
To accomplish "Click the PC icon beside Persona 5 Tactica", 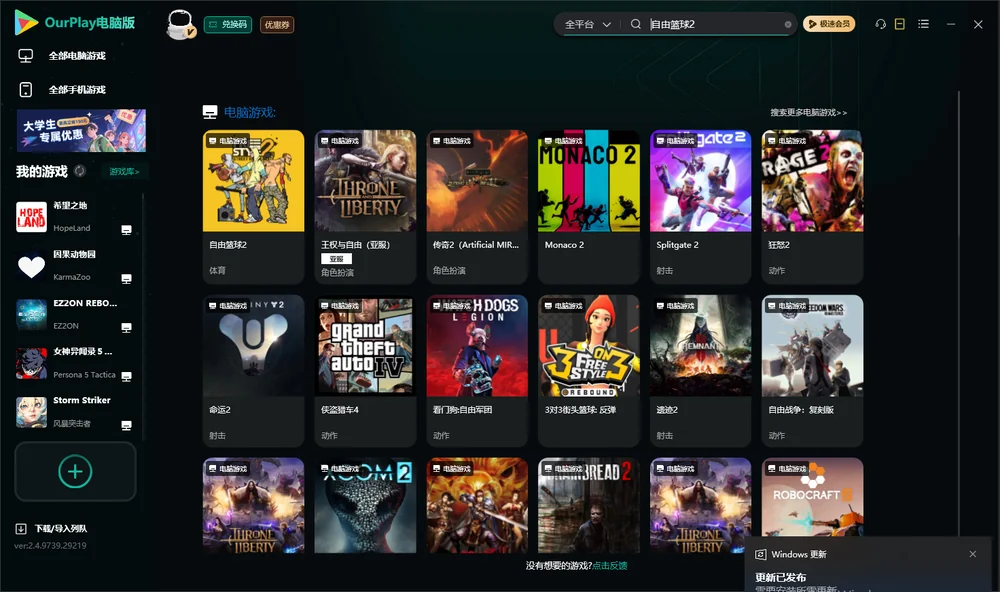I will point(126,376).
